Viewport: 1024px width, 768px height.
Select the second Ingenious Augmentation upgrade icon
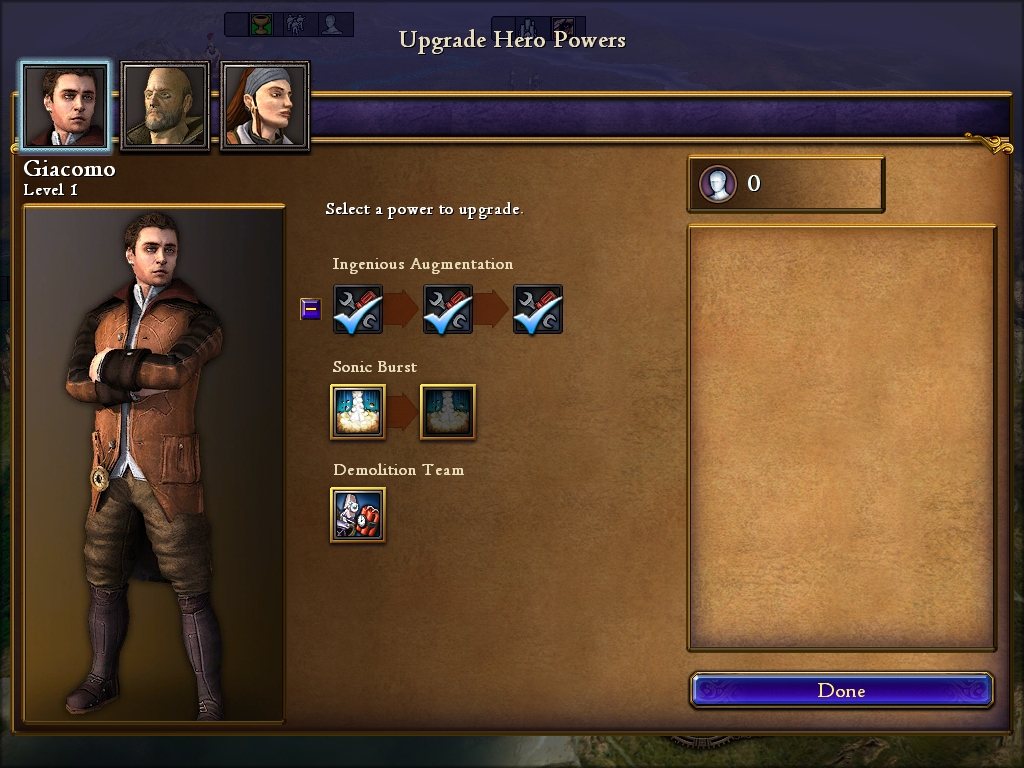point(448,310)
